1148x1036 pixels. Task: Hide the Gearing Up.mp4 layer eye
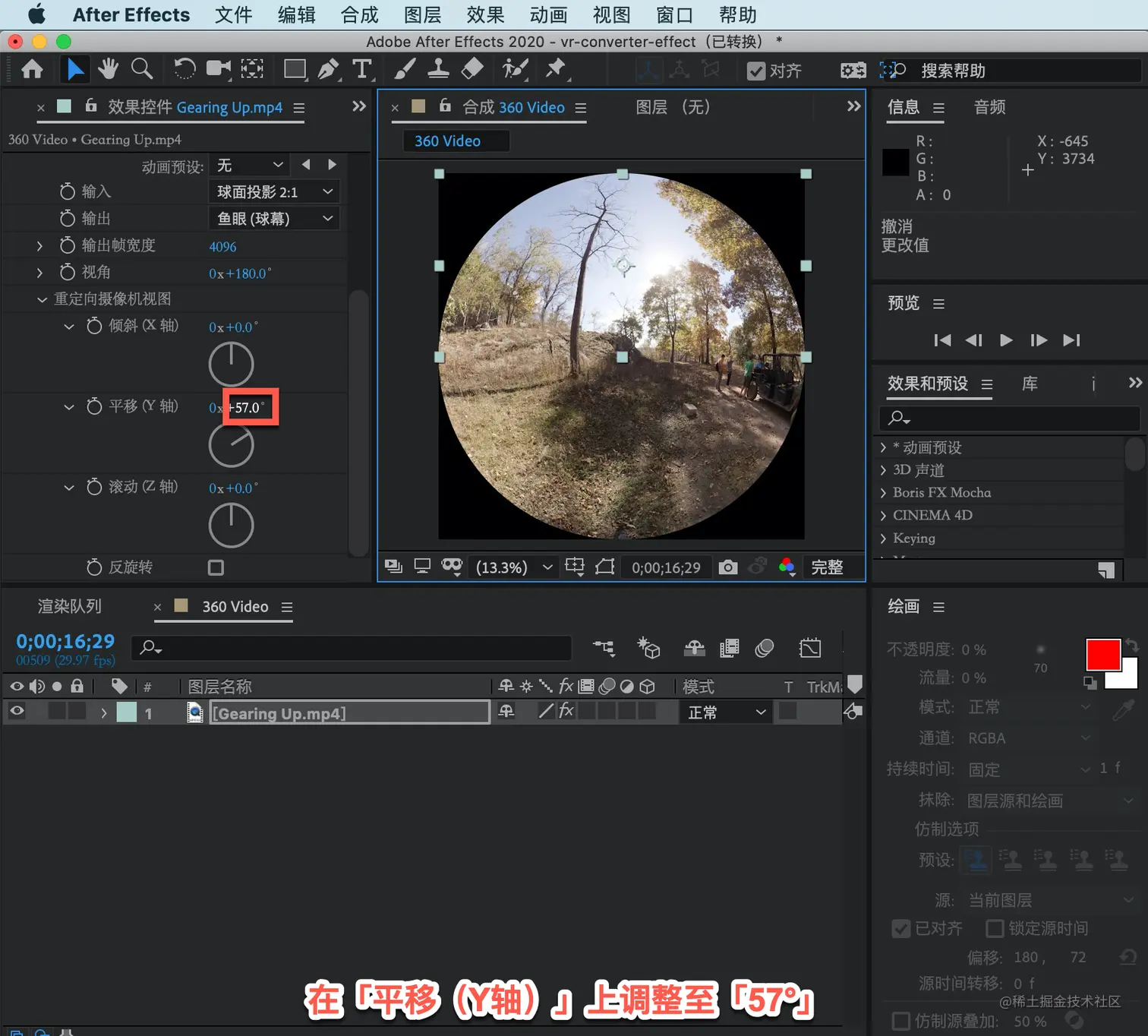click(17, 711)
